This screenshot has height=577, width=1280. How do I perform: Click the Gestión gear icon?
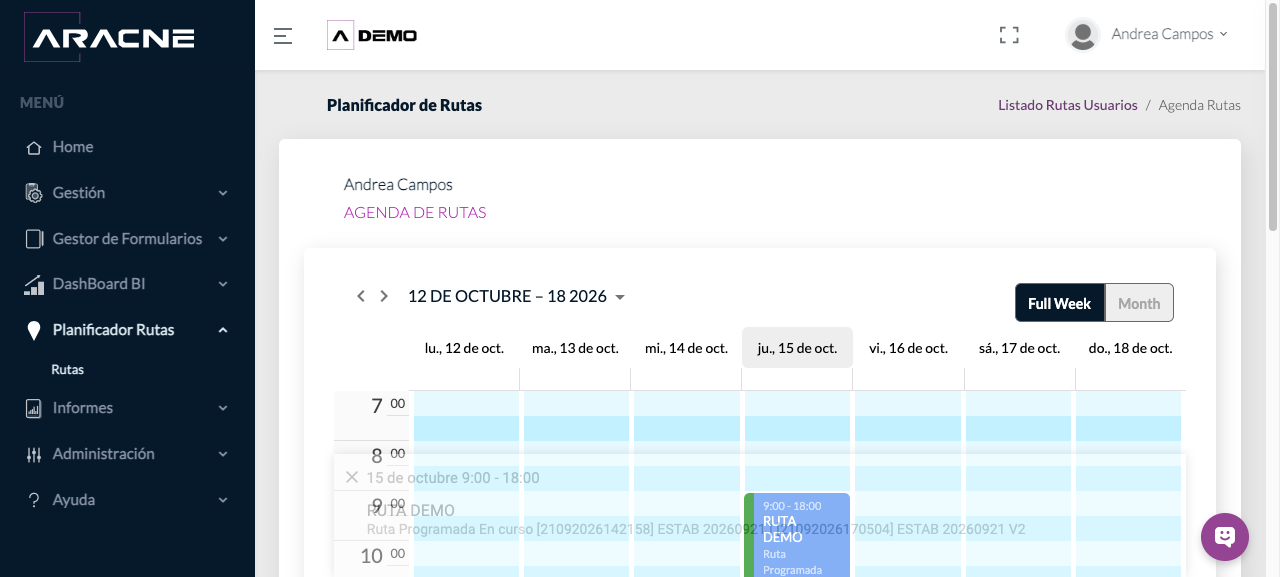coord(34,193)
